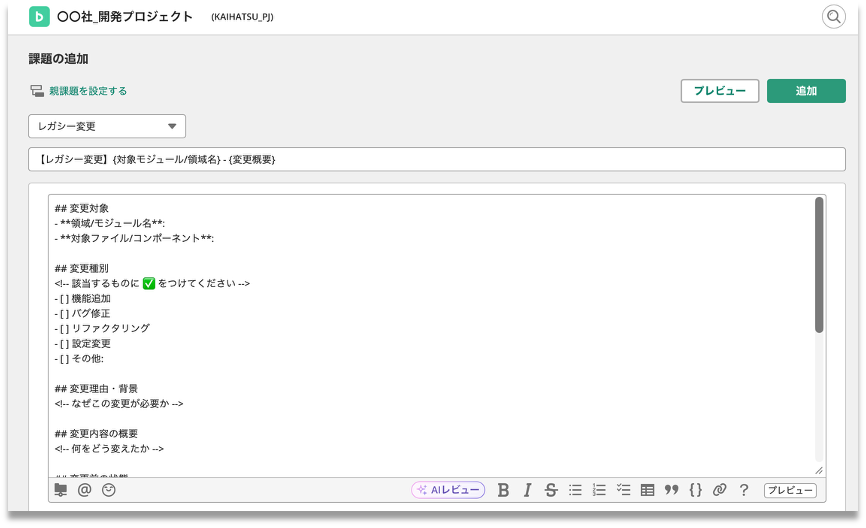Insert a checklist
866x528 pixels.
tap(624, 490)
